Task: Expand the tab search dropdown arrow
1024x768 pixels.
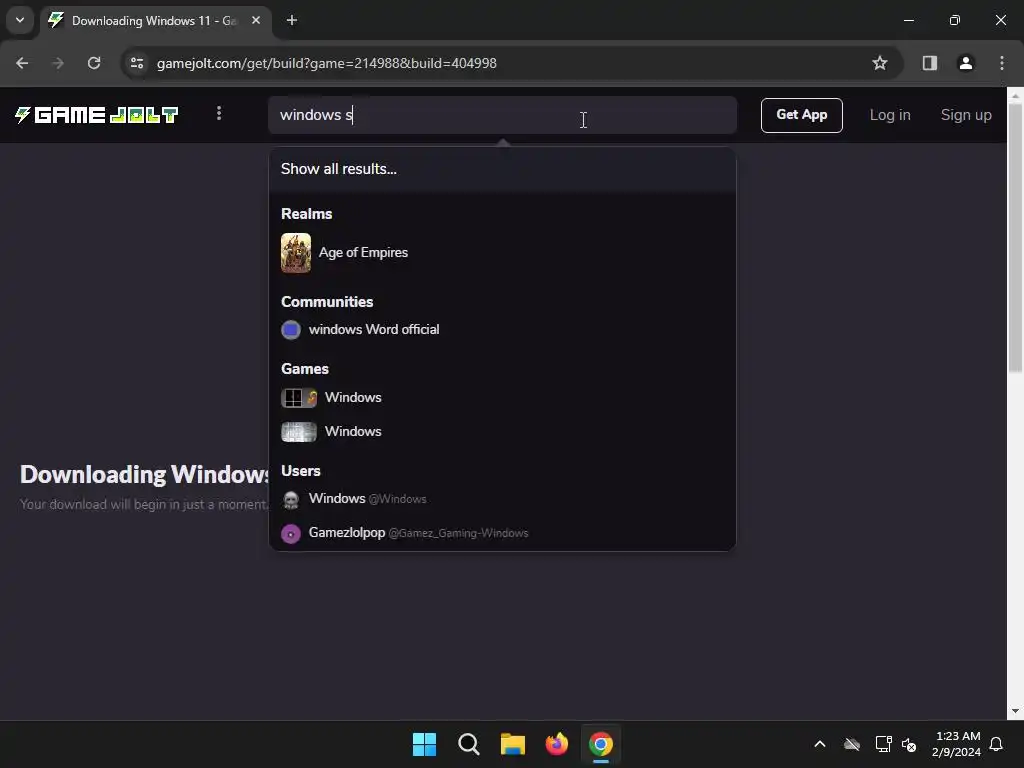Action: click(20, 20)
